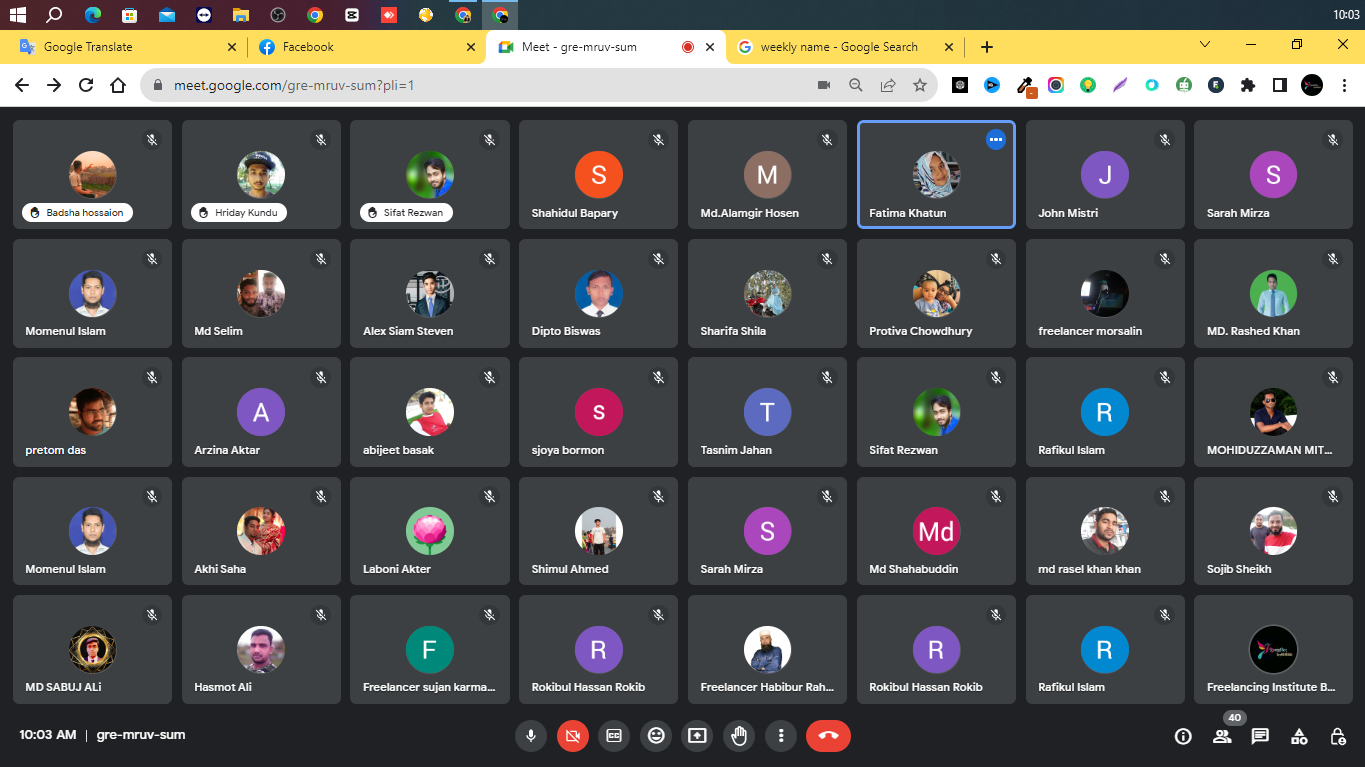Switch to the Google Translate tab
Screen dimensions: 1365x767
click(120, 47)
